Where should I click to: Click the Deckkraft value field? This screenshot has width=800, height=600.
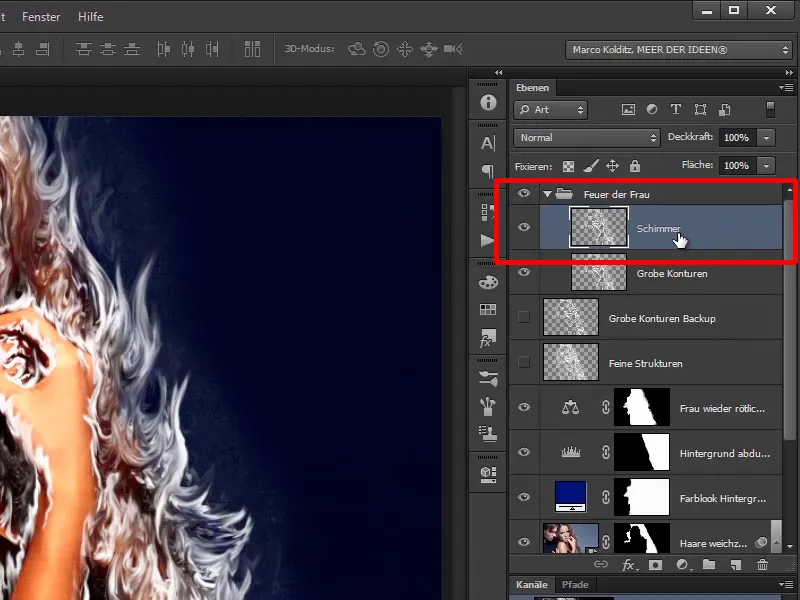pyautogui.click(x=737, y=138)
